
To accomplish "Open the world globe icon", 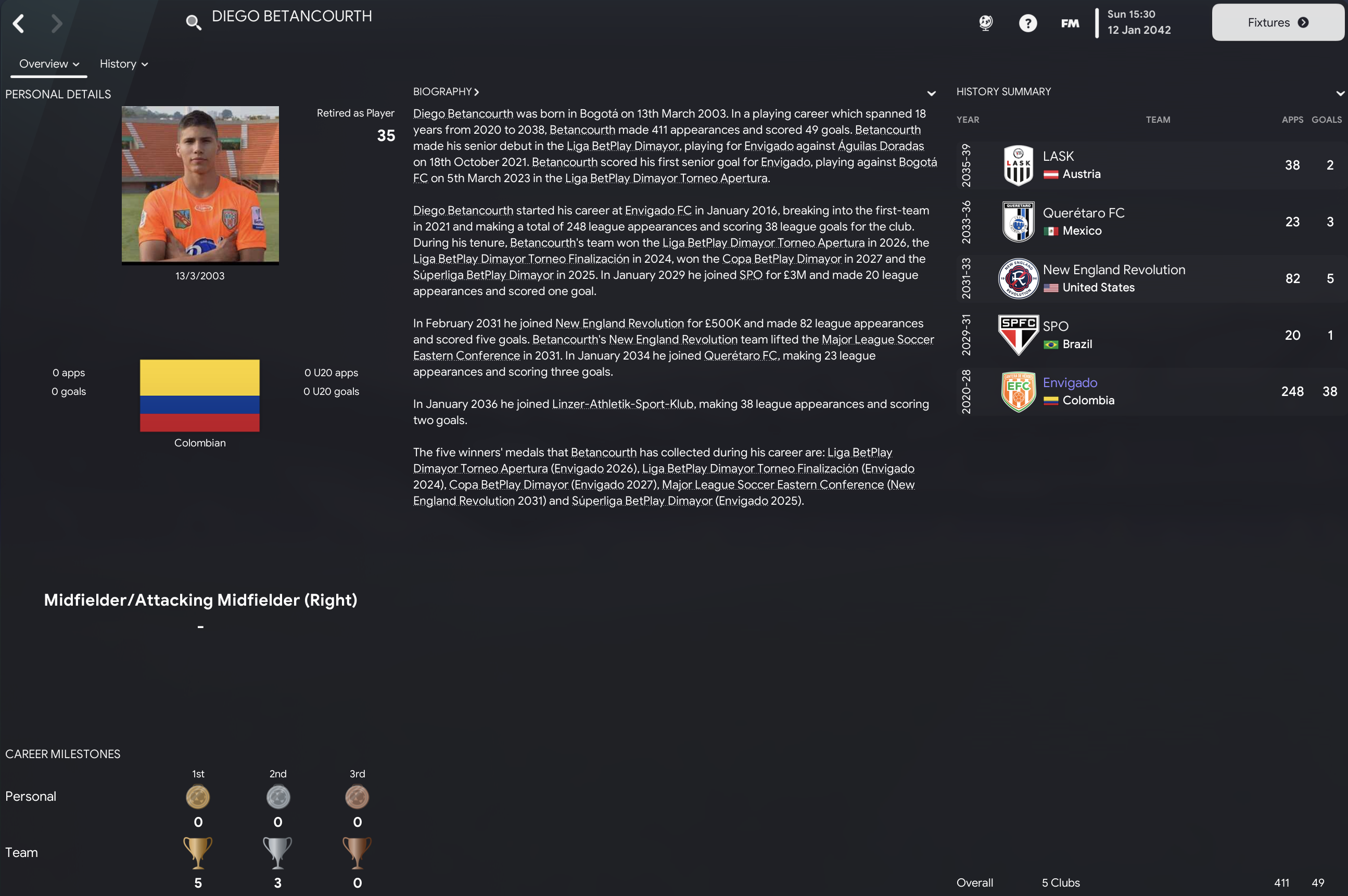I will (986, 23).
